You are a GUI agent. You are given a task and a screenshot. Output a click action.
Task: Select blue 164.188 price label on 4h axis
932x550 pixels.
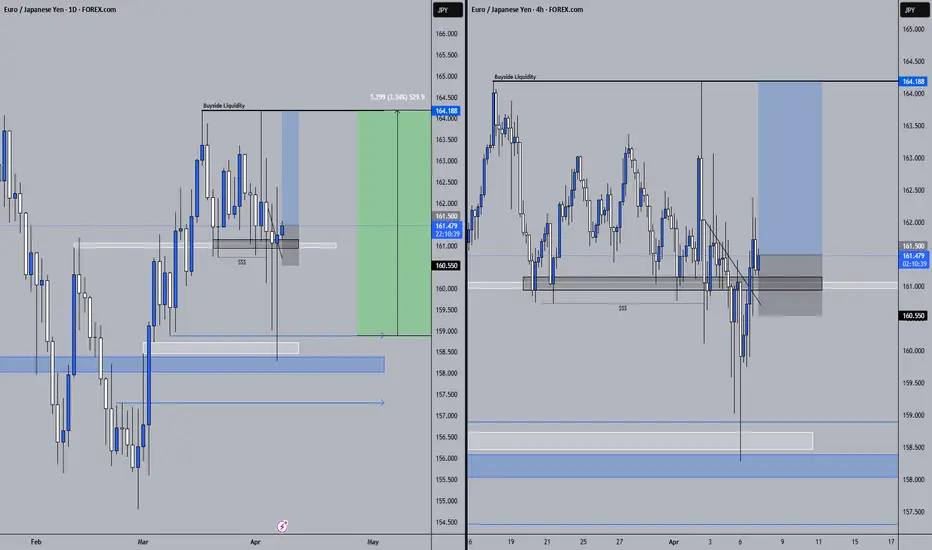coord(914,81)
